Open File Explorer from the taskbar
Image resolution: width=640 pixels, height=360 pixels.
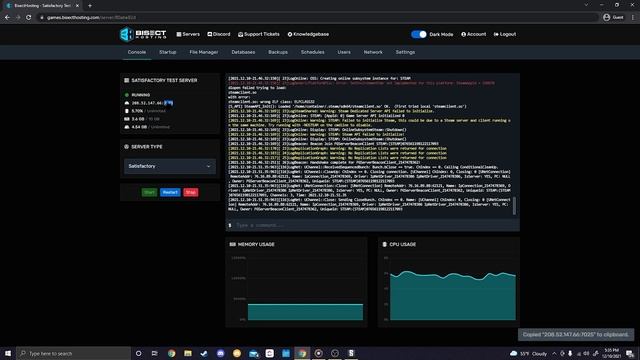pos(188,353)
